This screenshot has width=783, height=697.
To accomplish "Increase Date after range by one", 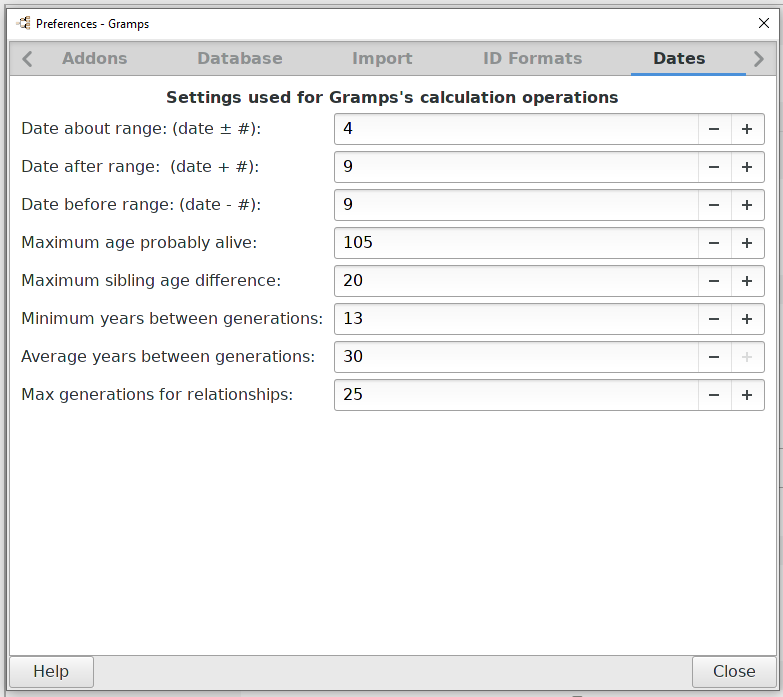I will pos(747,167).
